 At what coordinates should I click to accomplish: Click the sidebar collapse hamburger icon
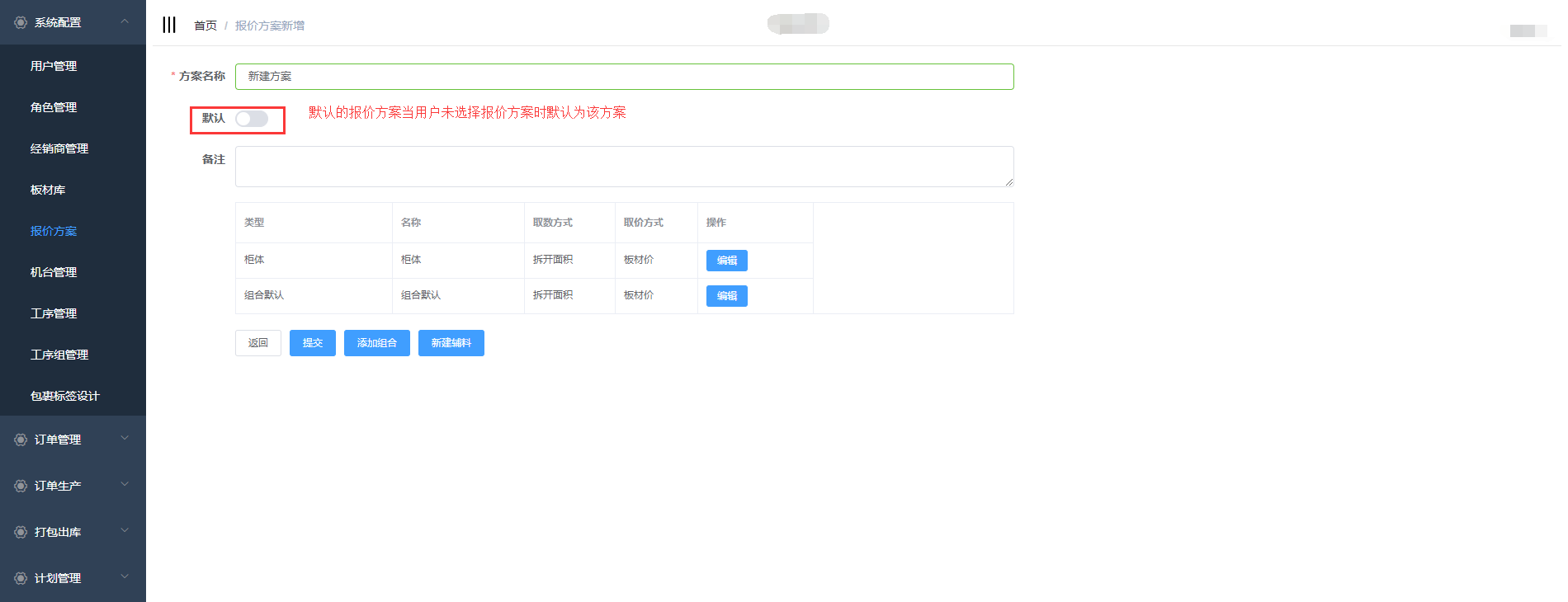[169, 25]
